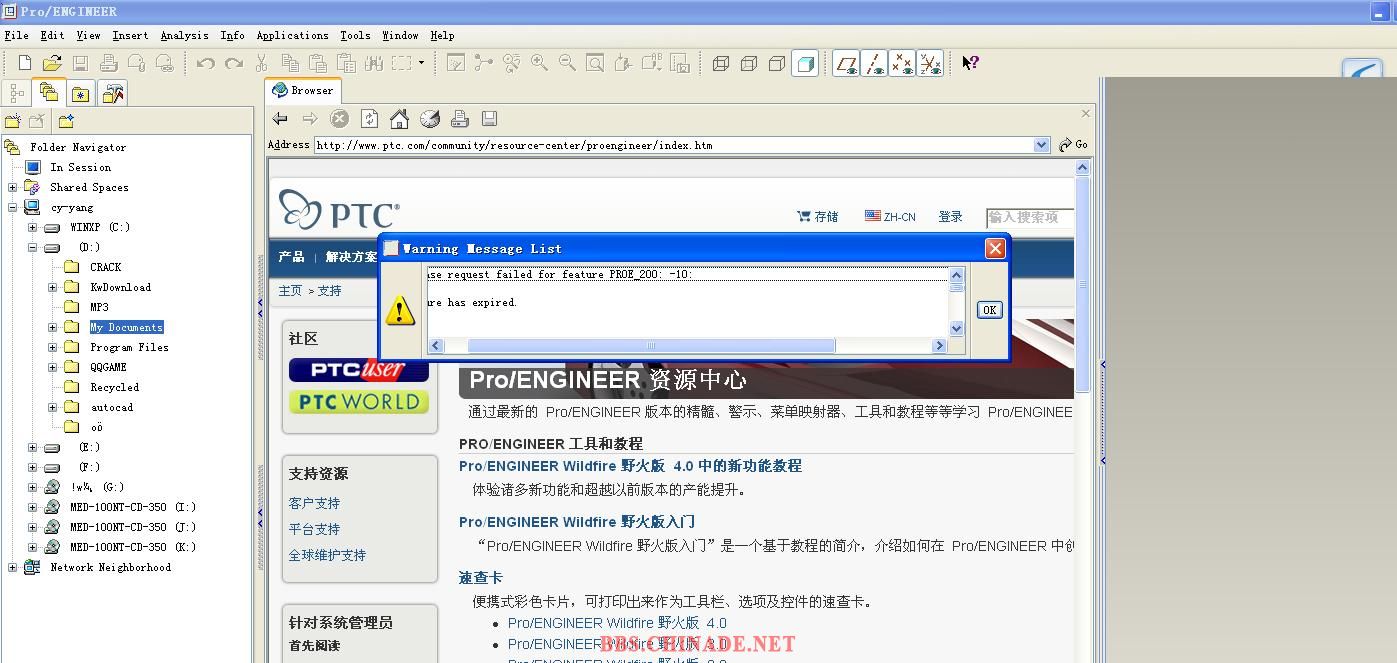1397x663 pixels.
Task: Expand the autocad folder
Action: point(52,407)
